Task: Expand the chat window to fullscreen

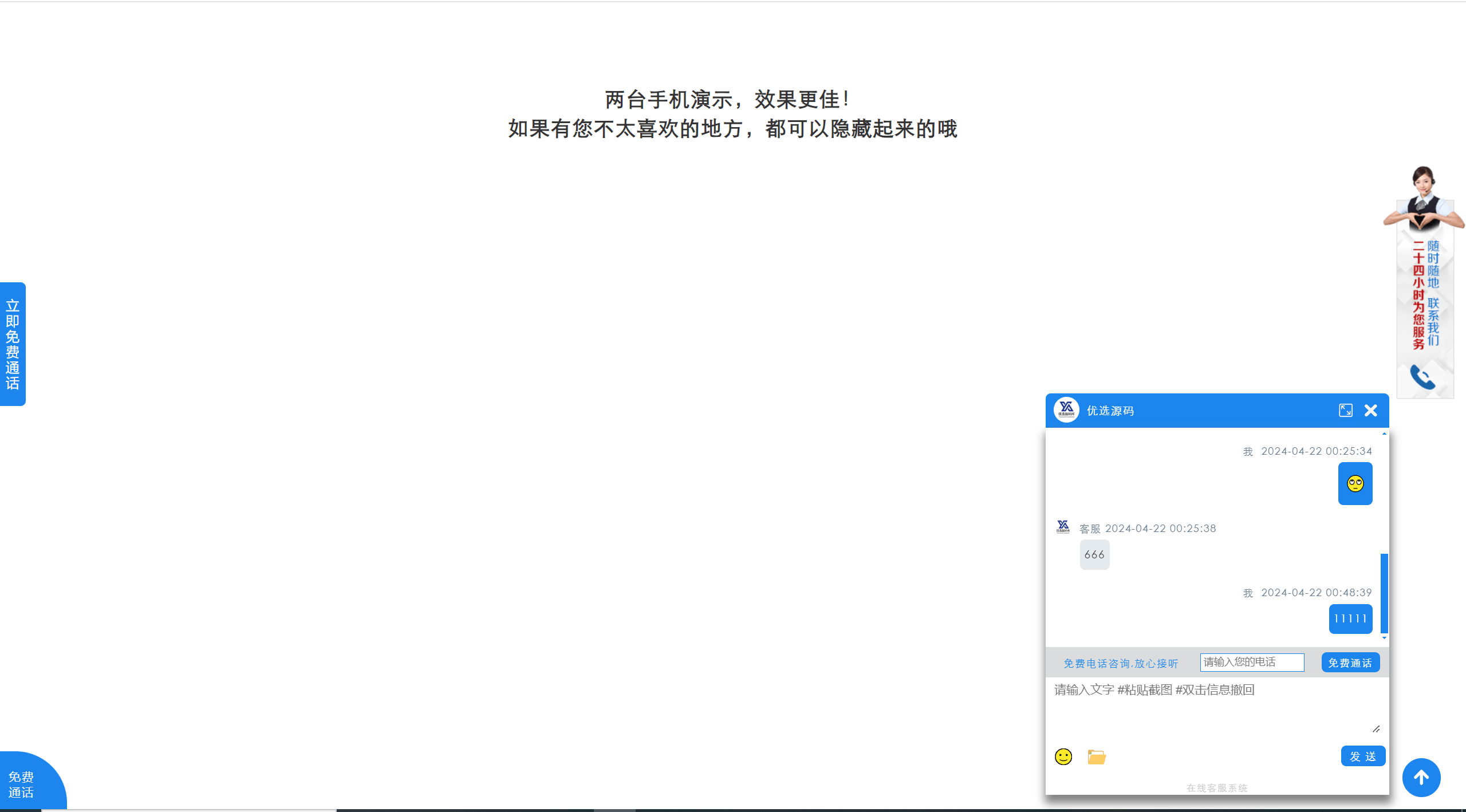Action: [x=1346, y=410]
